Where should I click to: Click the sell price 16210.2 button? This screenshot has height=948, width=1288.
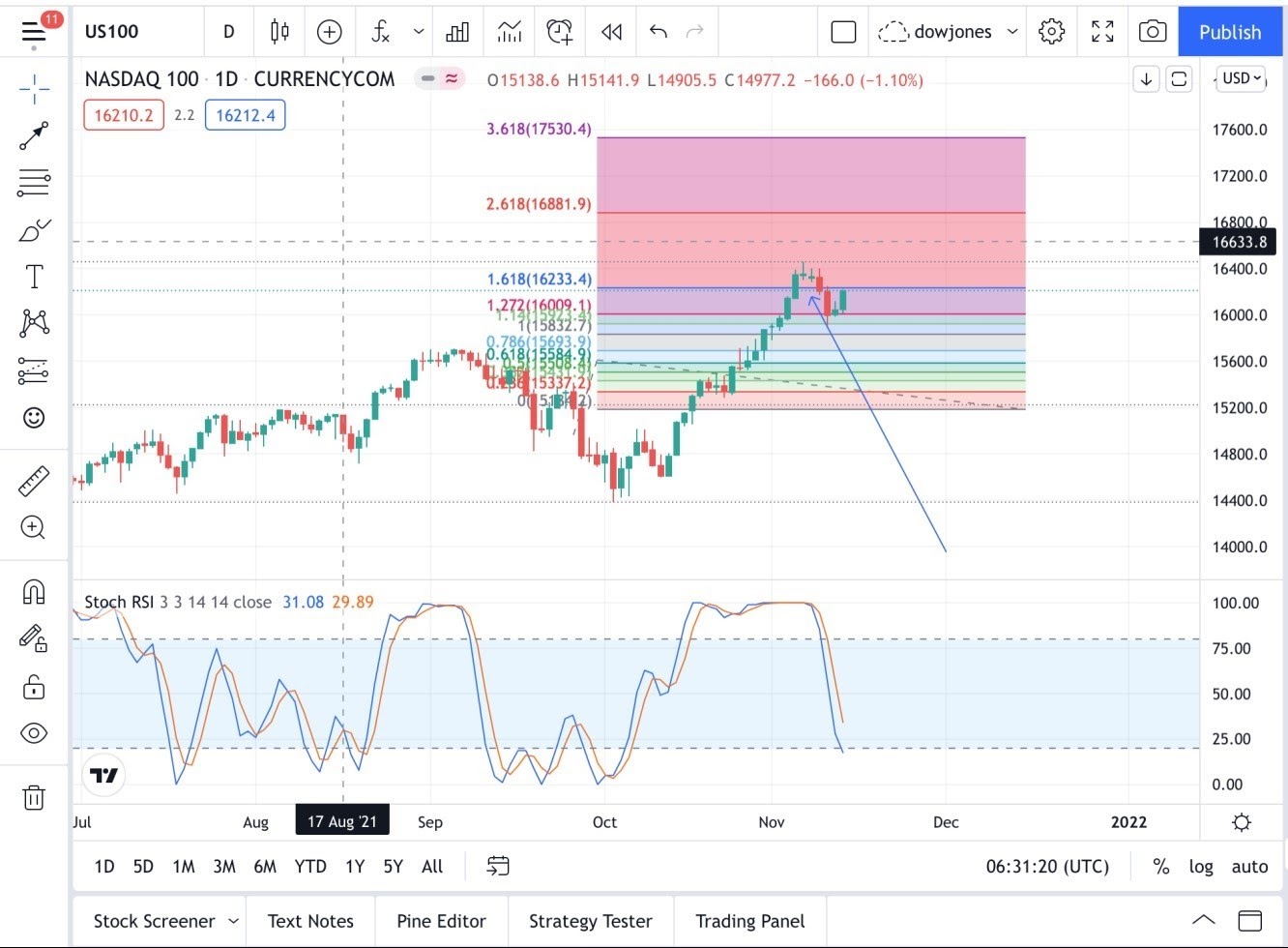[x=124, y=115]
